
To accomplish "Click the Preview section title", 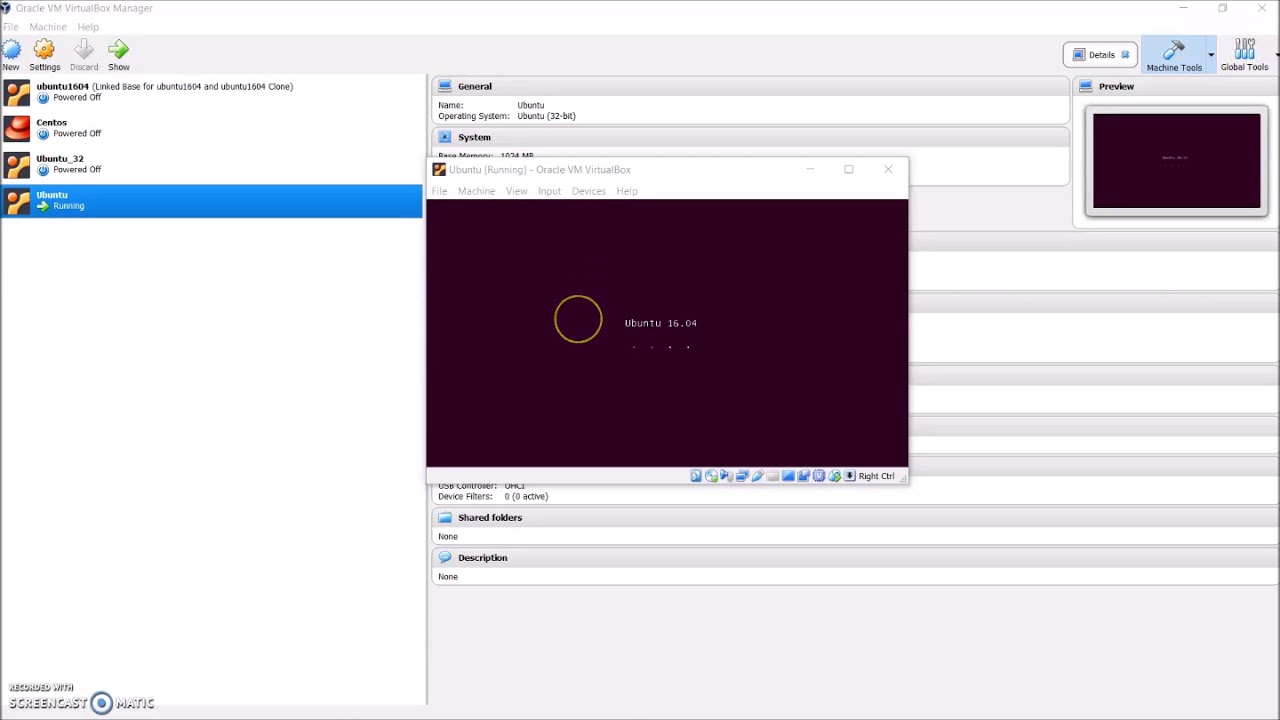I will pyautogui.click(x=1116, y=86).
